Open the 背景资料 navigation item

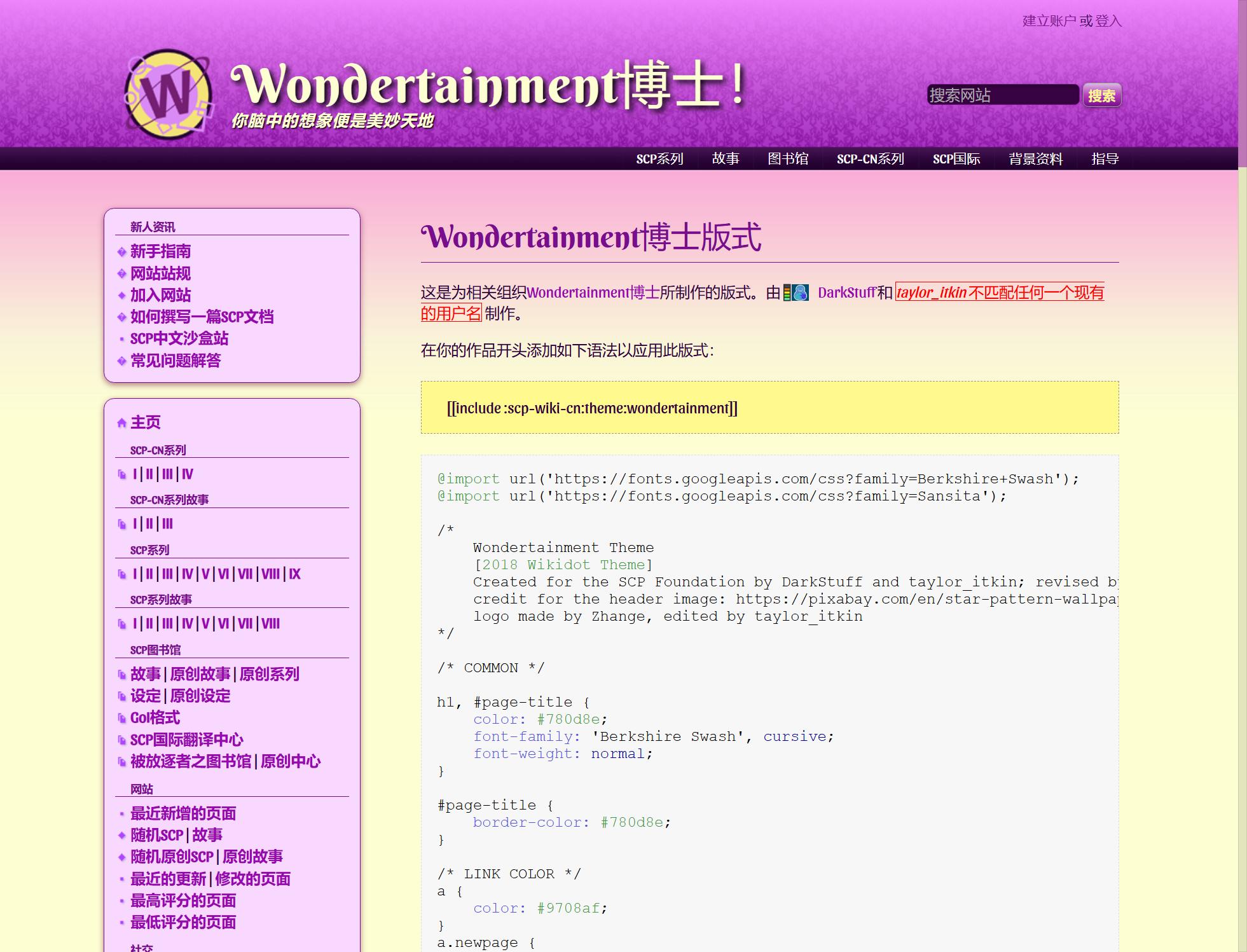click(x=1036, y=160)
